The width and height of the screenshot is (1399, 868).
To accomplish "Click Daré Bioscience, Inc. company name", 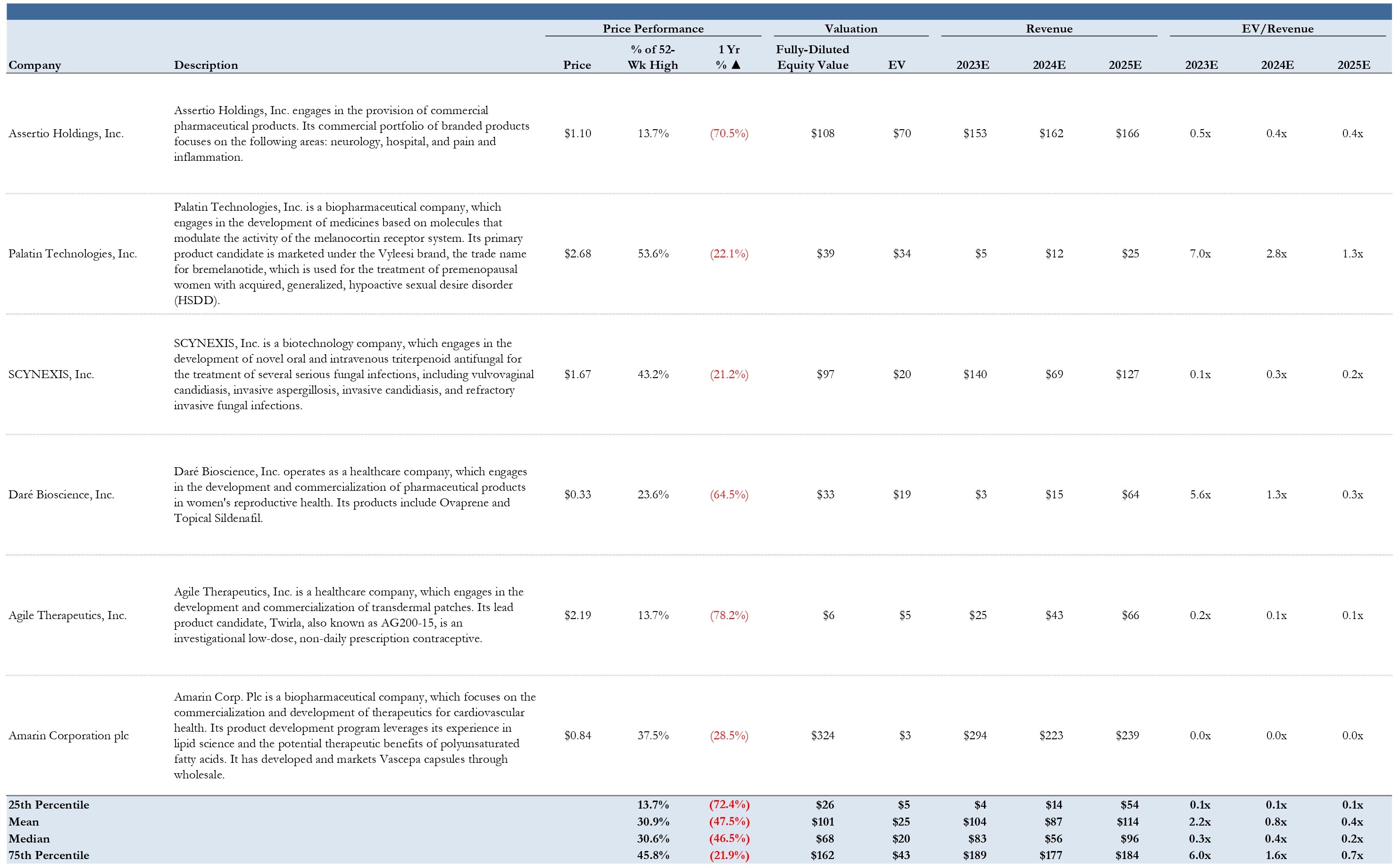I will pyautogui.click(x=61, y=494).
